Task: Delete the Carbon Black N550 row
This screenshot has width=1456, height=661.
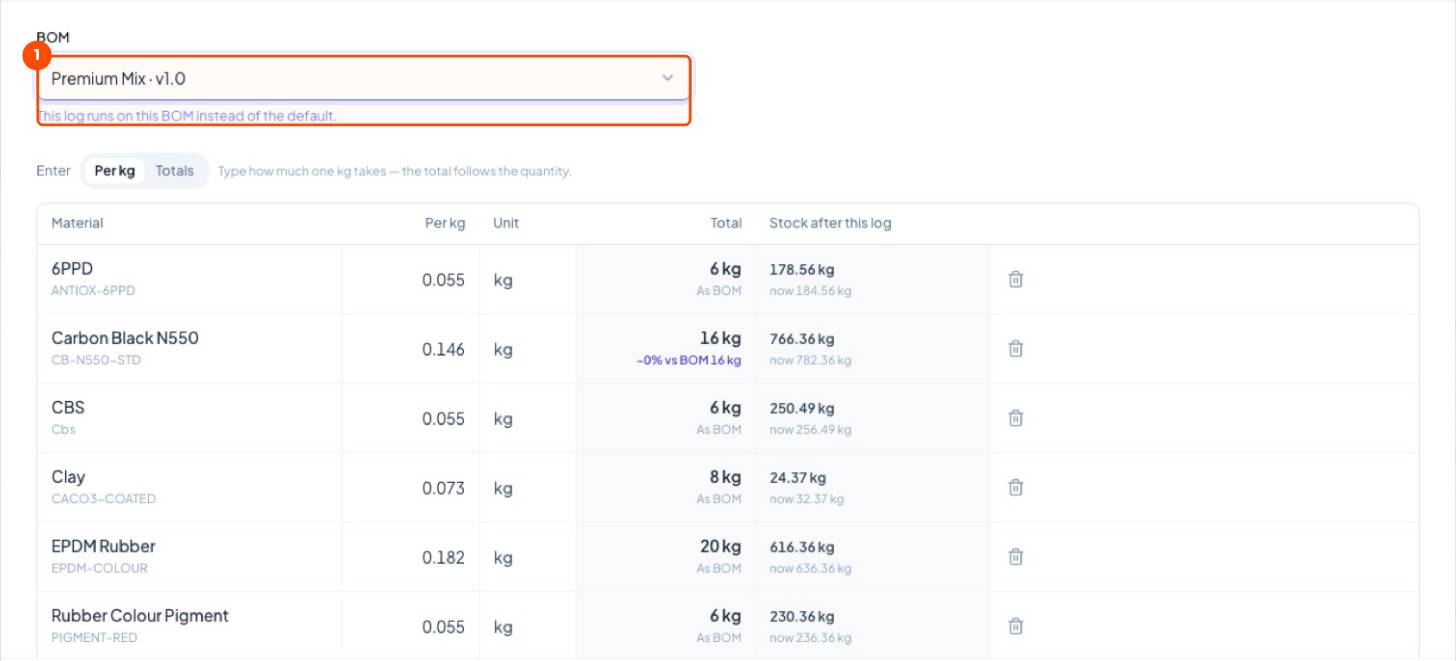Action: pyautogui.click(x=1015, y=348)
